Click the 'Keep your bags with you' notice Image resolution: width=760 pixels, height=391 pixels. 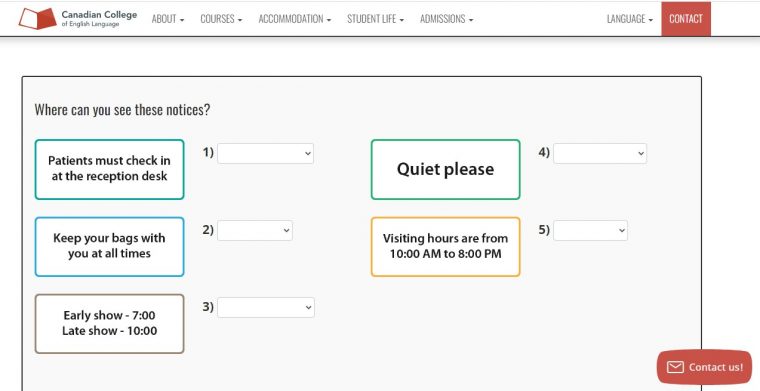click(110, 247)
